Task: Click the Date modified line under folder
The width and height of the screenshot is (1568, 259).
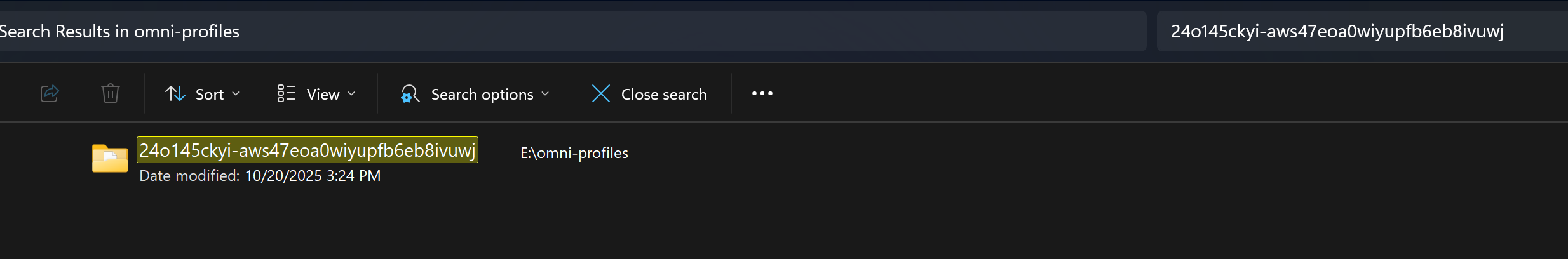Action: [x=260, y=176]
